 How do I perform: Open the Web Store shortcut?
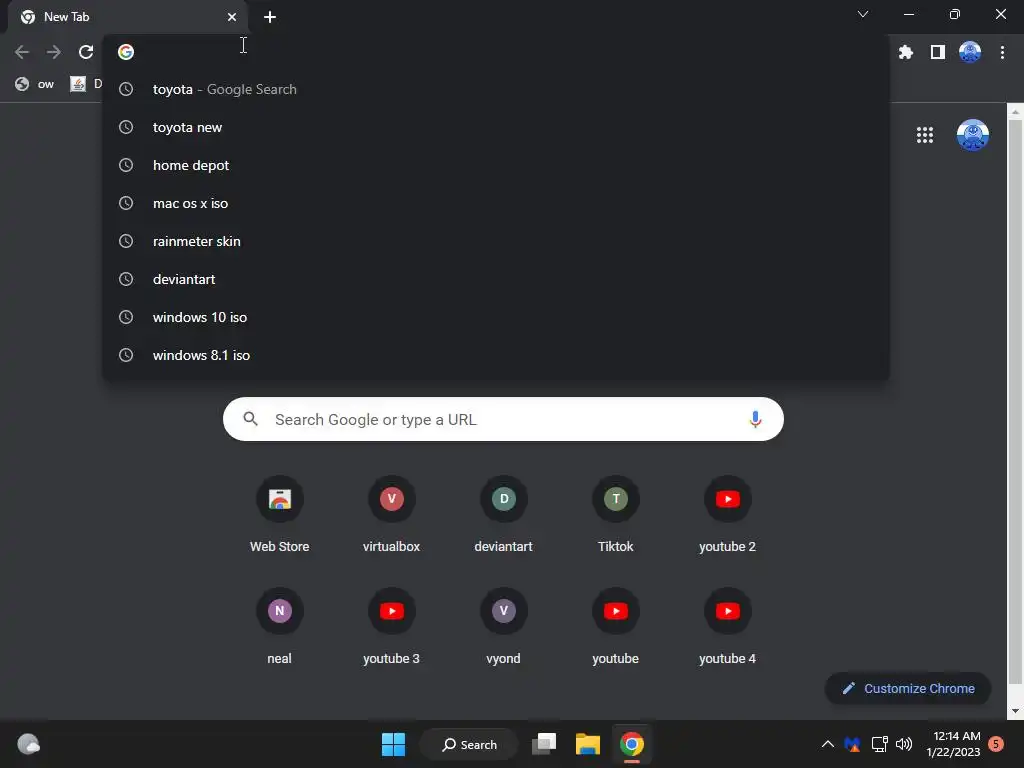click(x=280, y=516)
